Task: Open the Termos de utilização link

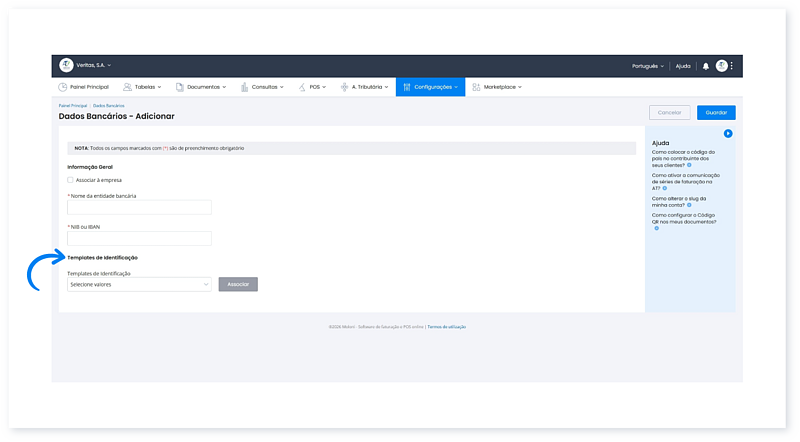Action: point(446,327)
